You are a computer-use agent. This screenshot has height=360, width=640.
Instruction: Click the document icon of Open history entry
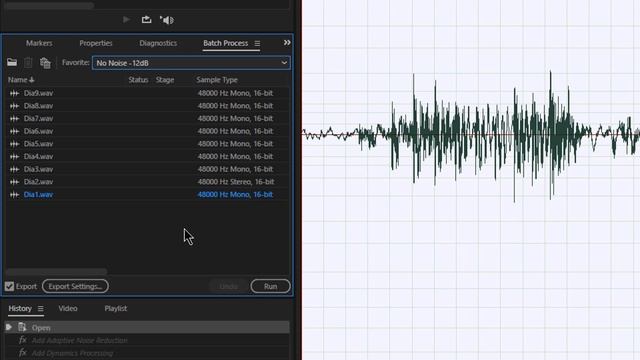22,327
